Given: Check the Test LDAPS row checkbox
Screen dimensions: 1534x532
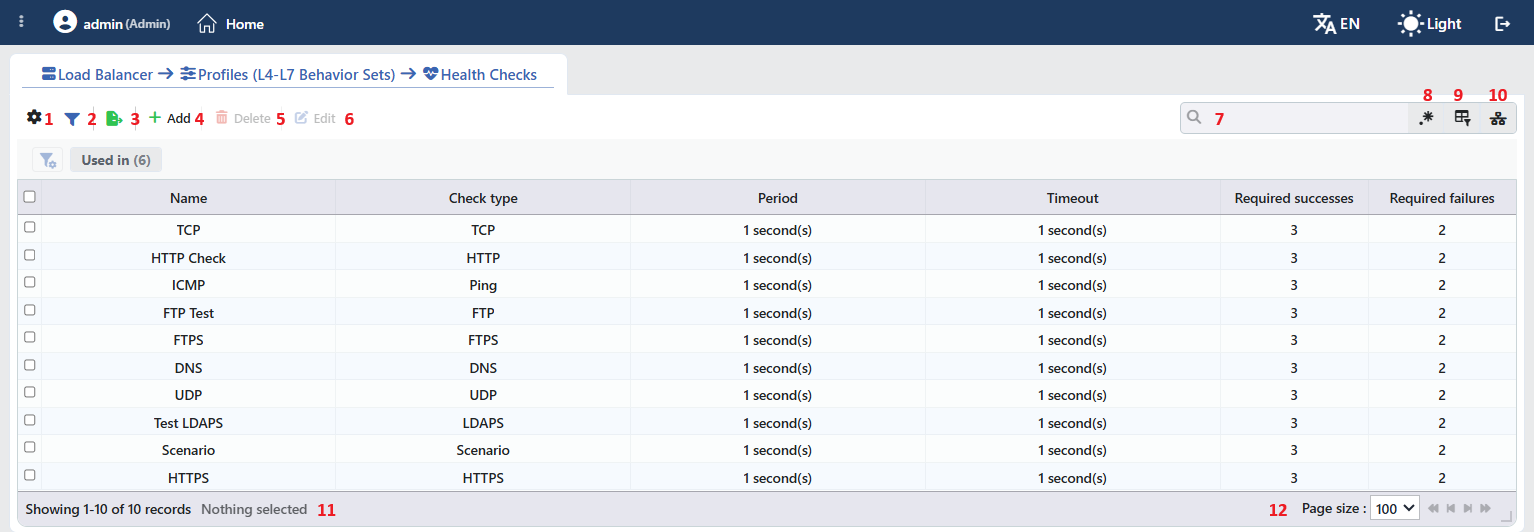Looking at the screenshot, I should coord(29,420).
